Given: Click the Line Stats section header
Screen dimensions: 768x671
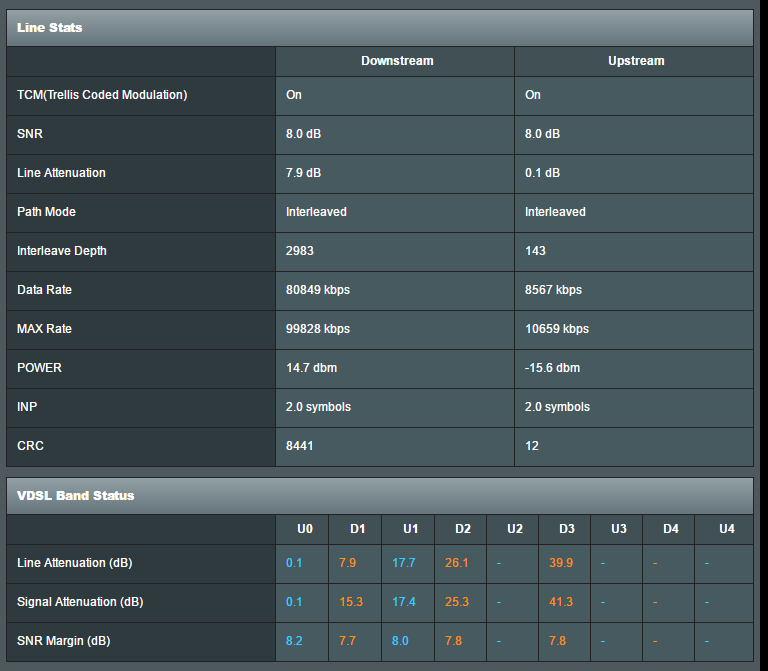Looking at the screenshot, I should 50,28.
